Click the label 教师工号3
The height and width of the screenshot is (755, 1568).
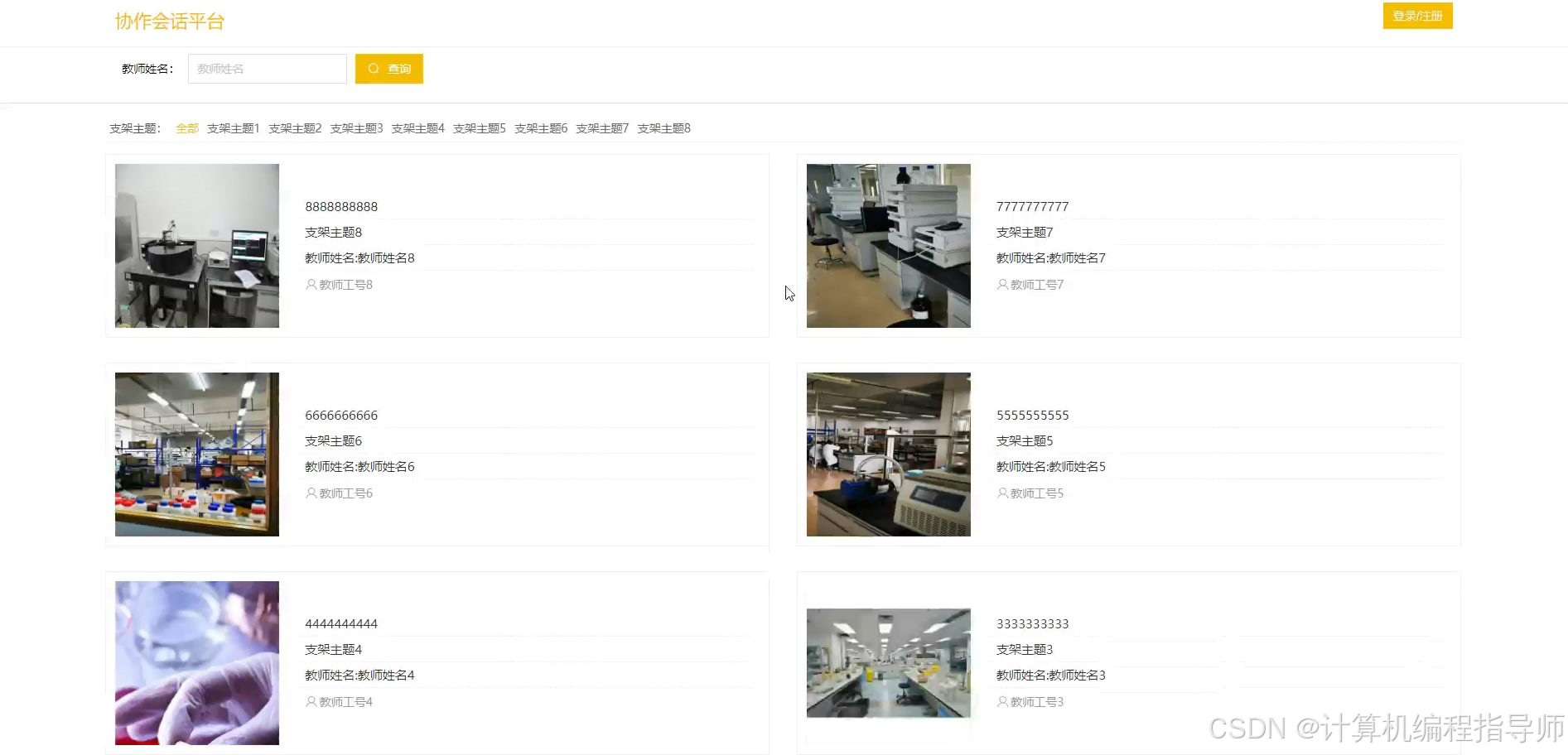point(1037,702)
